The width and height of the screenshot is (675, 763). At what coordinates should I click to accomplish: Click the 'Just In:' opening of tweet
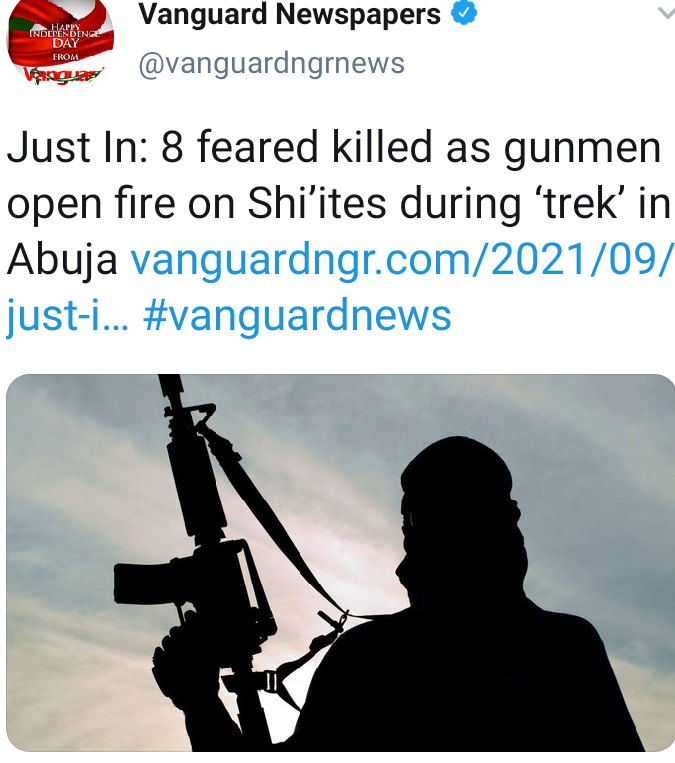[77, 146]
